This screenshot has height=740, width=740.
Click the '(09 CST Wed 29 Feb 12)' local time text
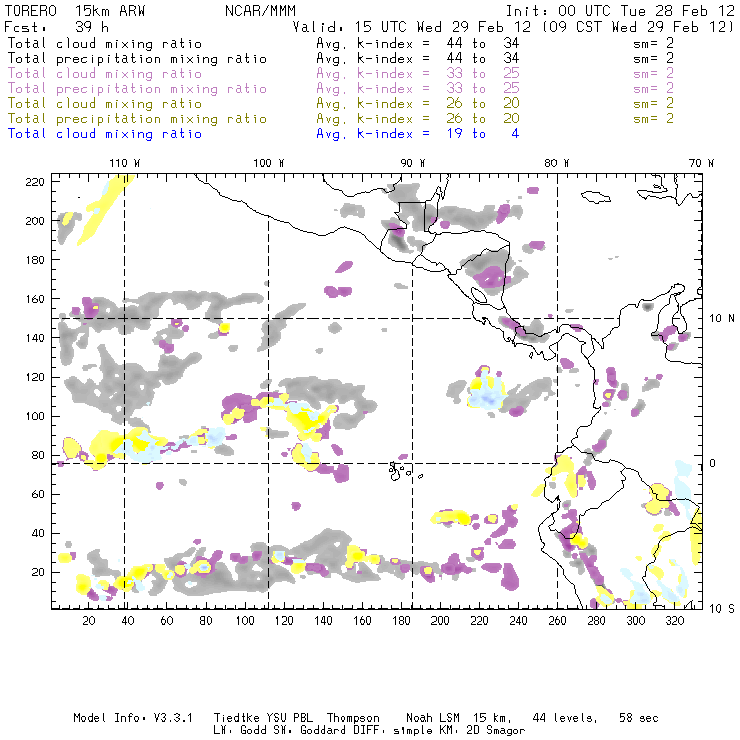(x=638, y=27)
